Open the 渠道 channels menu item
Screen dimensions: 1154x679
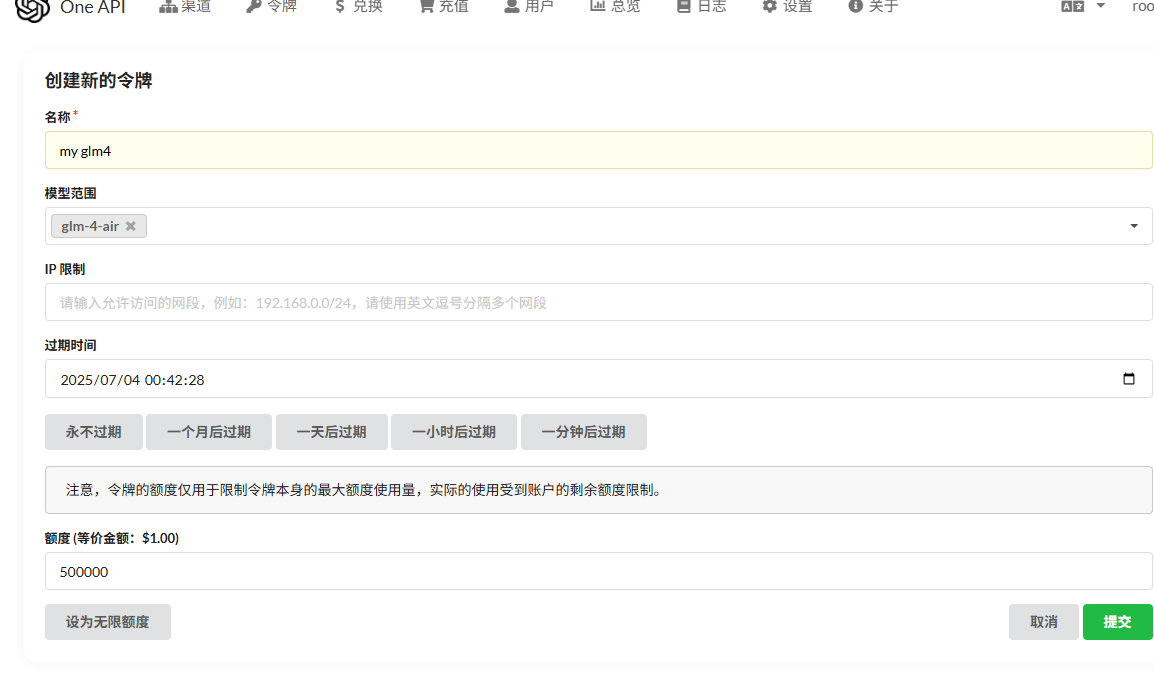[x=185, y=7]
